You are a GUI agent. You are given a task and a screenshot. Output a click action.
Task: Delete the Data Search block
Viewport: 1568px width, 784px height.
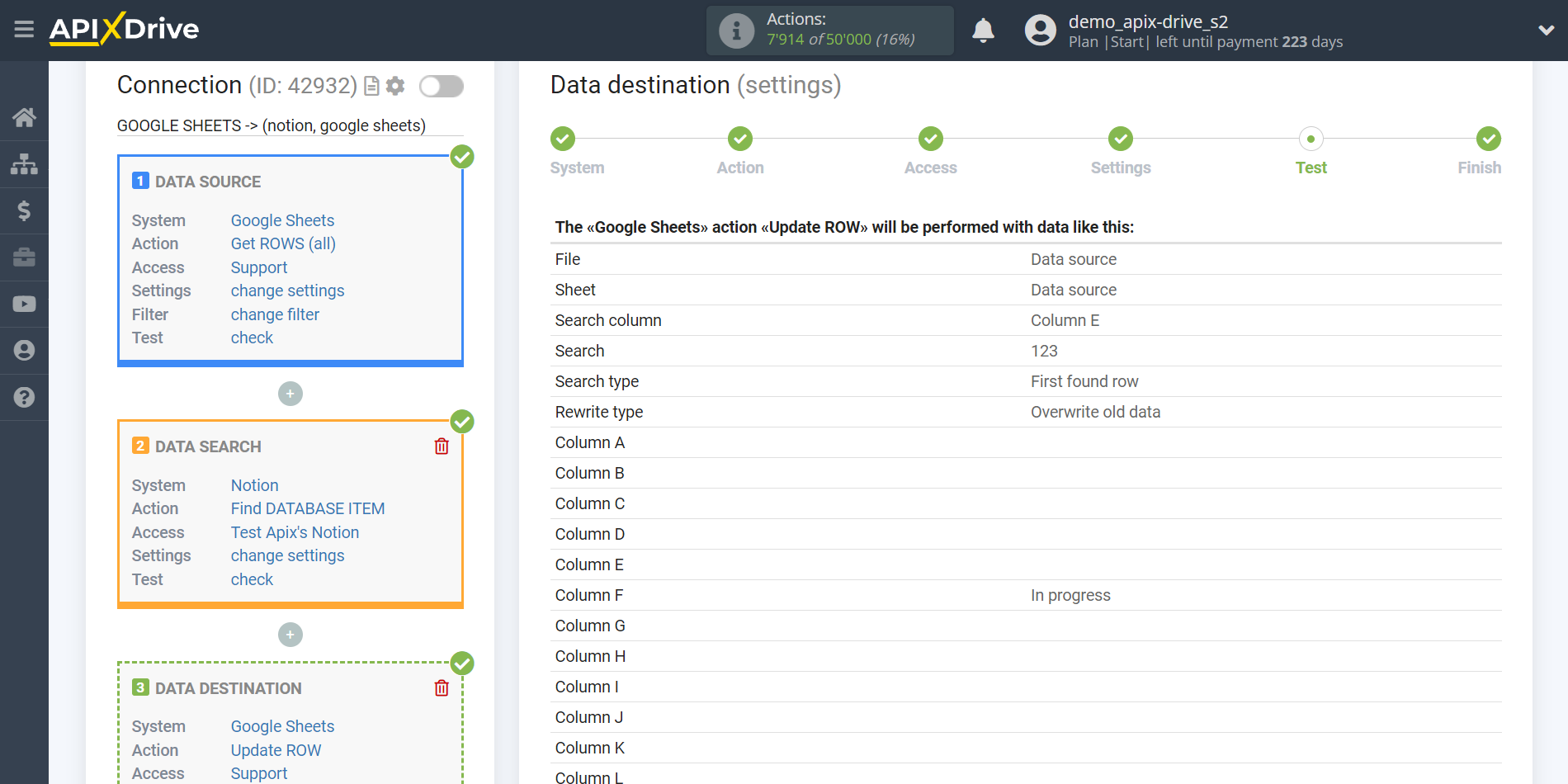point(442,446)
